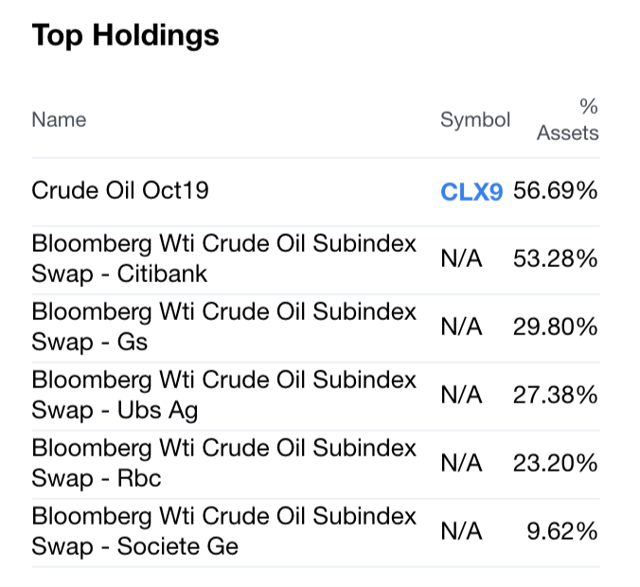The height and width of the screenshot is (587, 640).
Task: Click the 53.28% assets value
Action: coord(555,260)
